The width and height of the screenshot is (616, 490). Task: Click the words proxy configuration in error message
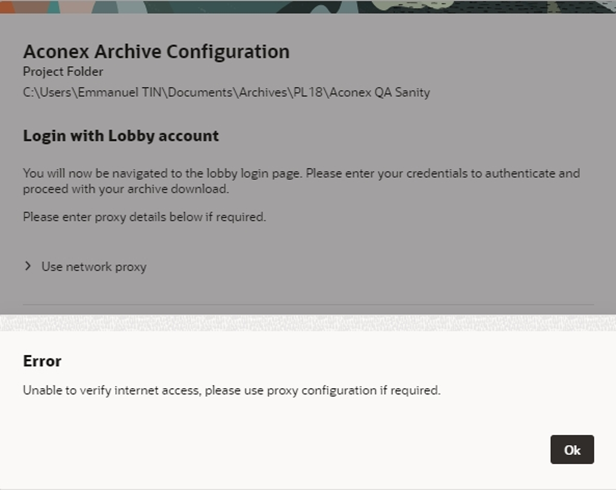pos(321,391)
